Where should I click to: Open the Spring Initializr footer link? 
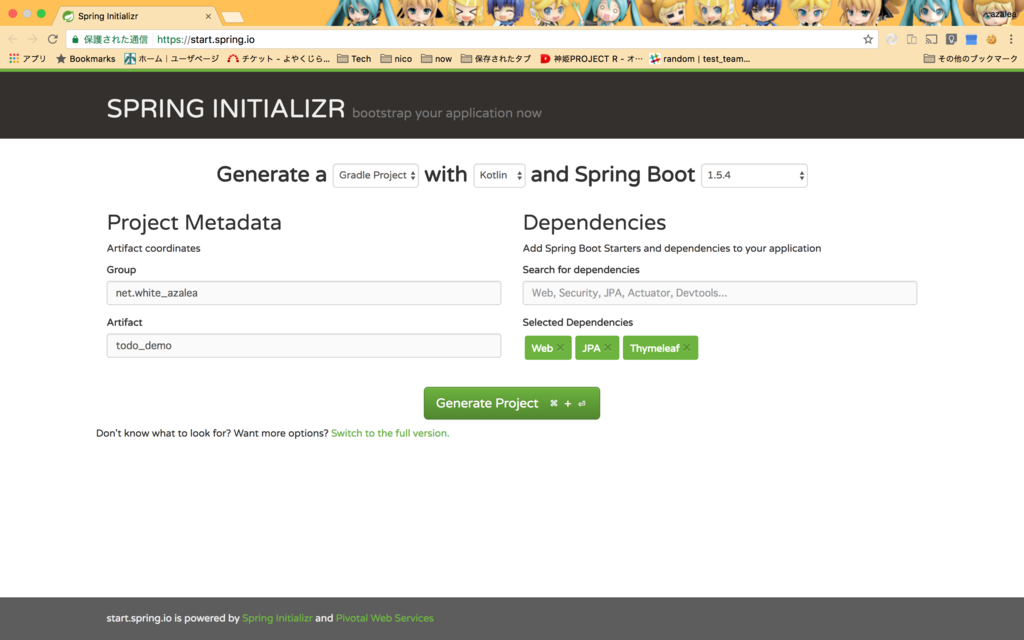pyautogui.click(x=277, y=618)
